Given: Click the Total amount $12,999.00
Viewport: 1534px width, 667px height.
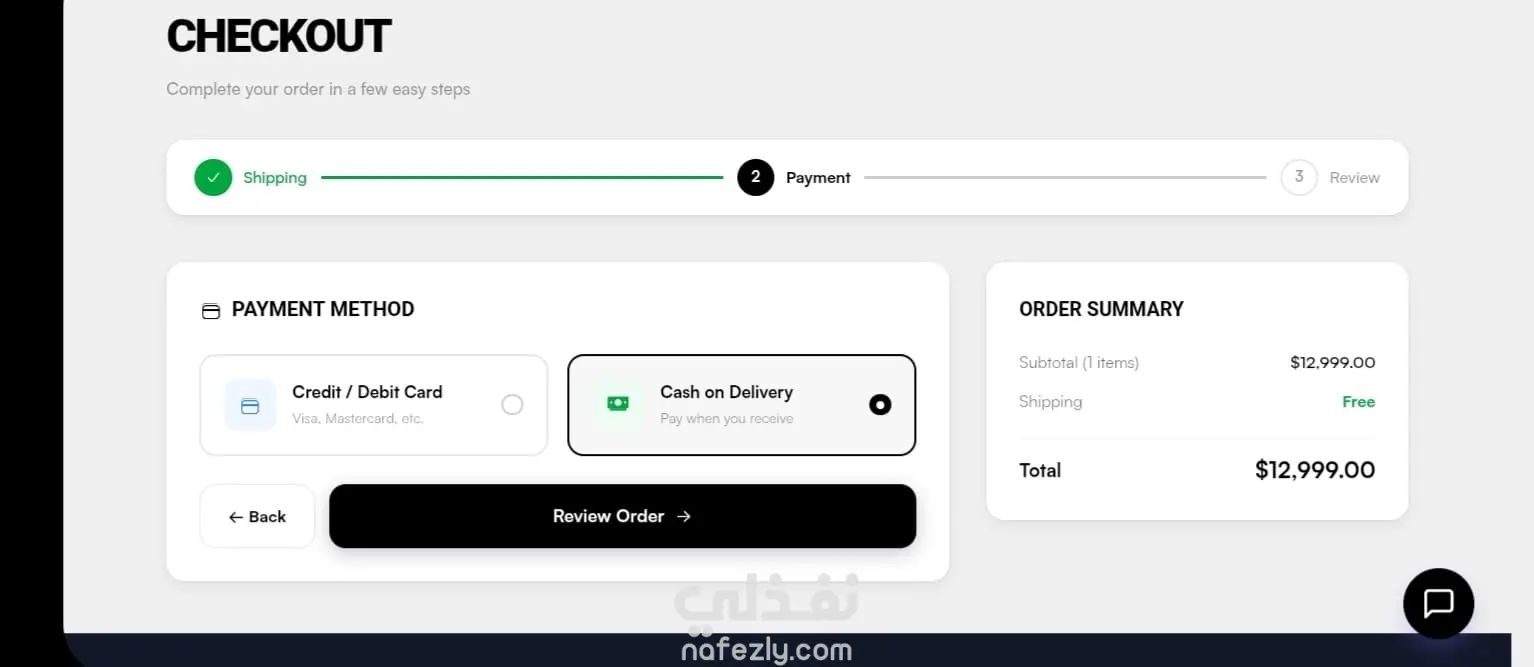Looking at the screenshot, I should point(1315,470).
